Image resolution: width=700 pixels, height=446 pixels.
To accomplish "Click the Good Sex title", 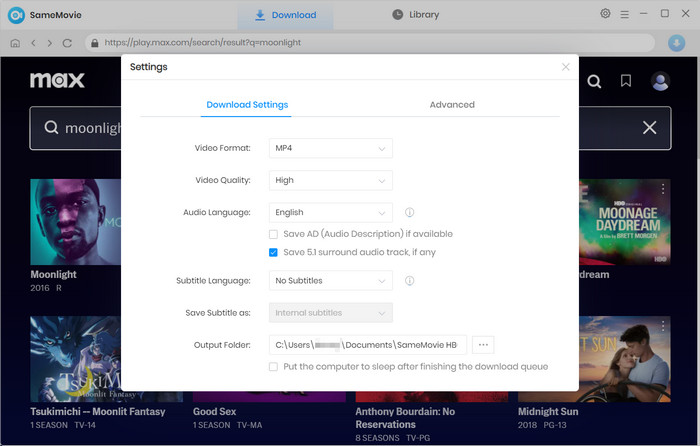I will pos(214,412).
